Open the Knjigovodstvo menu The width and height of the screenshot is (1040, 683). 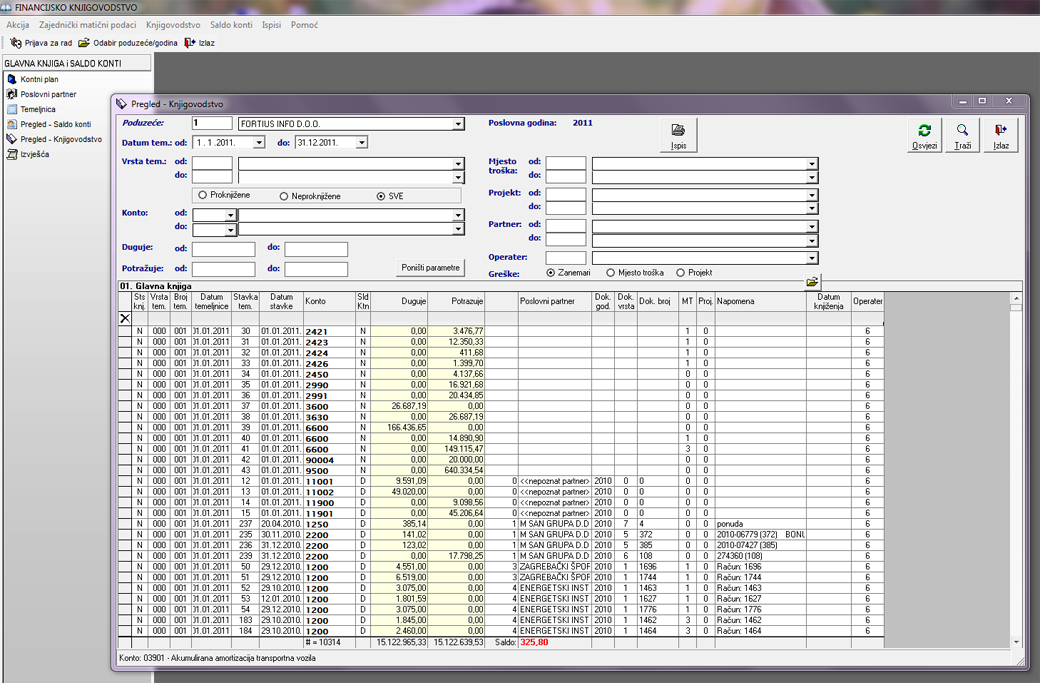tap(173, 25)
